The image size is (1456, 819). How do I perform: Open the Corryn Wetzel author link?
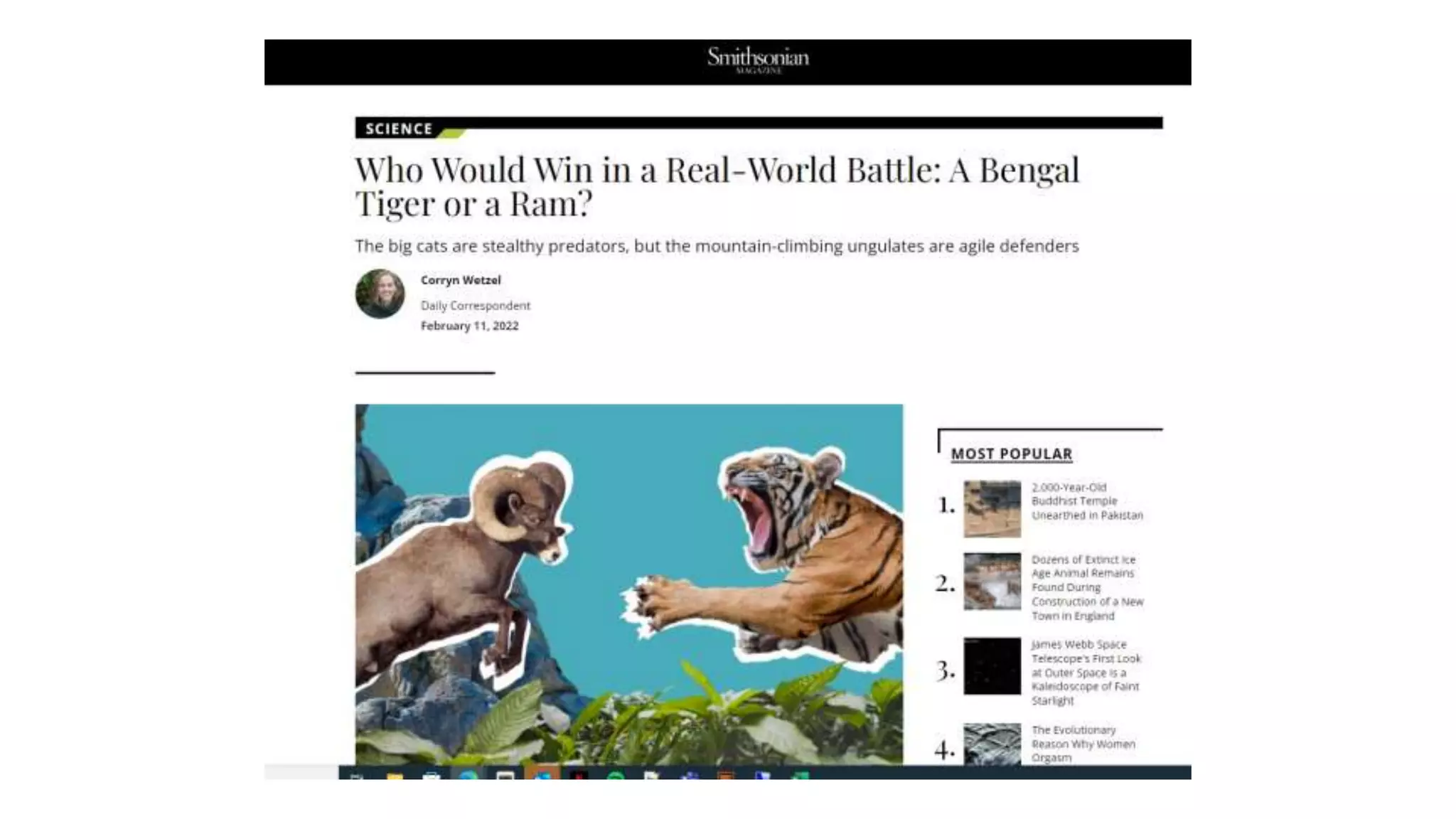pos(461,280)
